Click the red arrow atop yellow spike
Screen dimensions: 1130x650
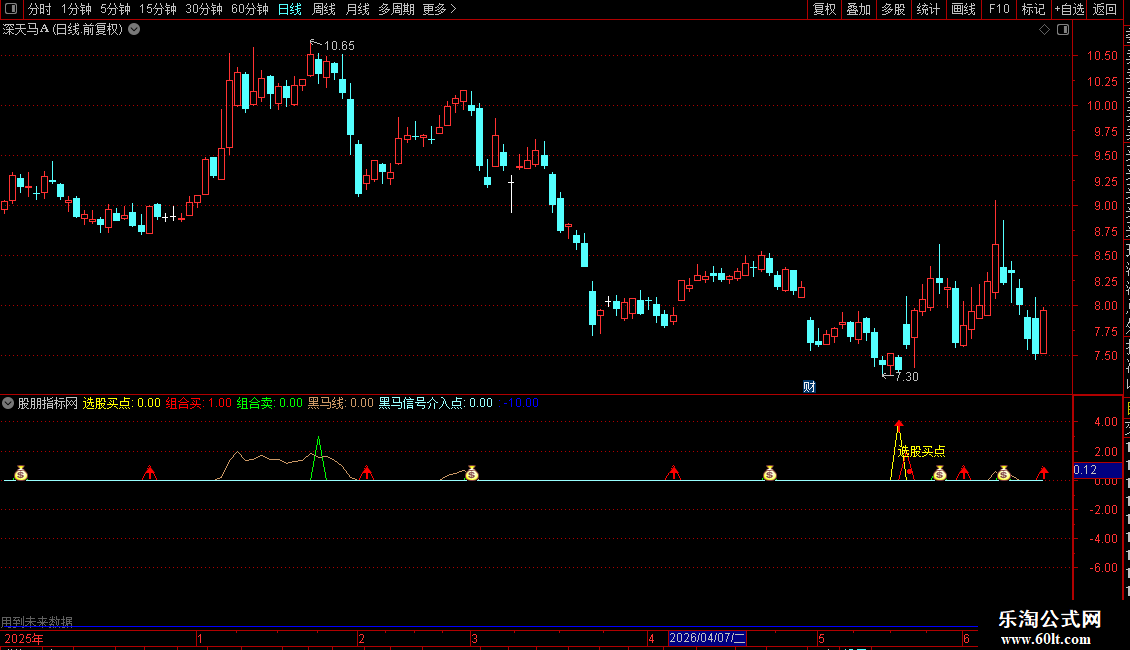[898, 425]
